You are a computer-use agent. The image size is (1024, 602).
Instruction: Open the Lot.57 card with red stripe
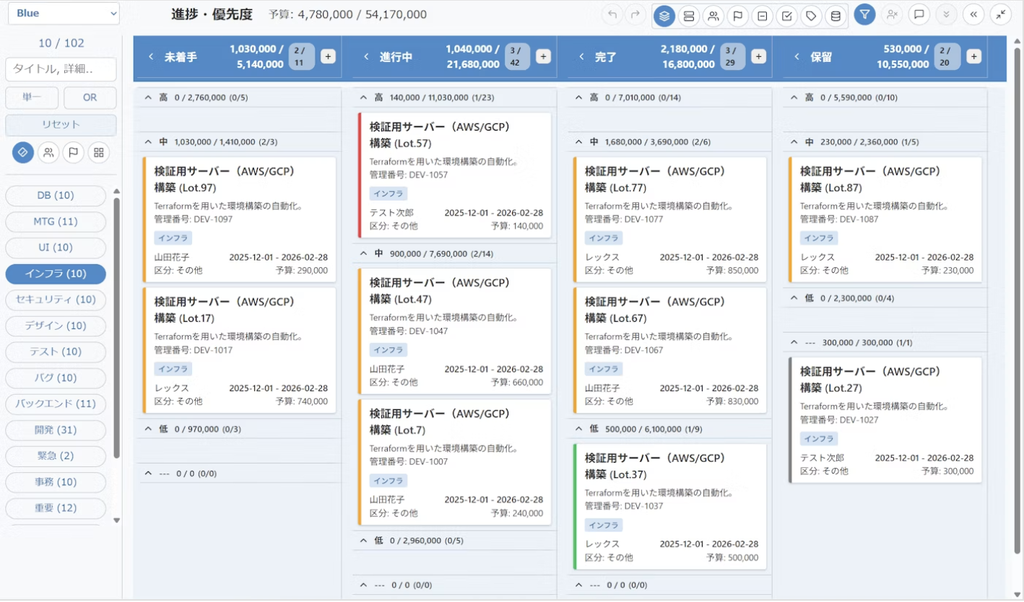point(455,175)
